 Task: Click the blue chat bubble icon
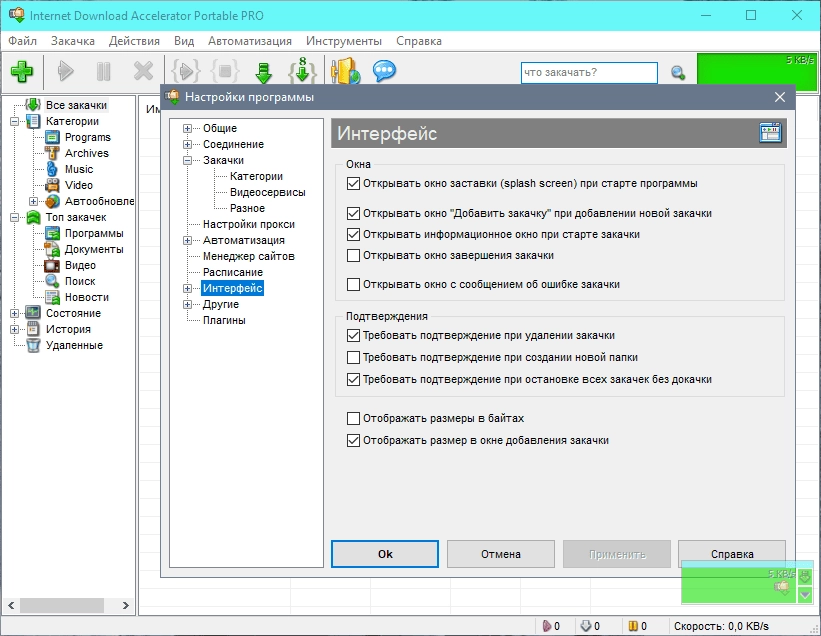coord(384,71)
